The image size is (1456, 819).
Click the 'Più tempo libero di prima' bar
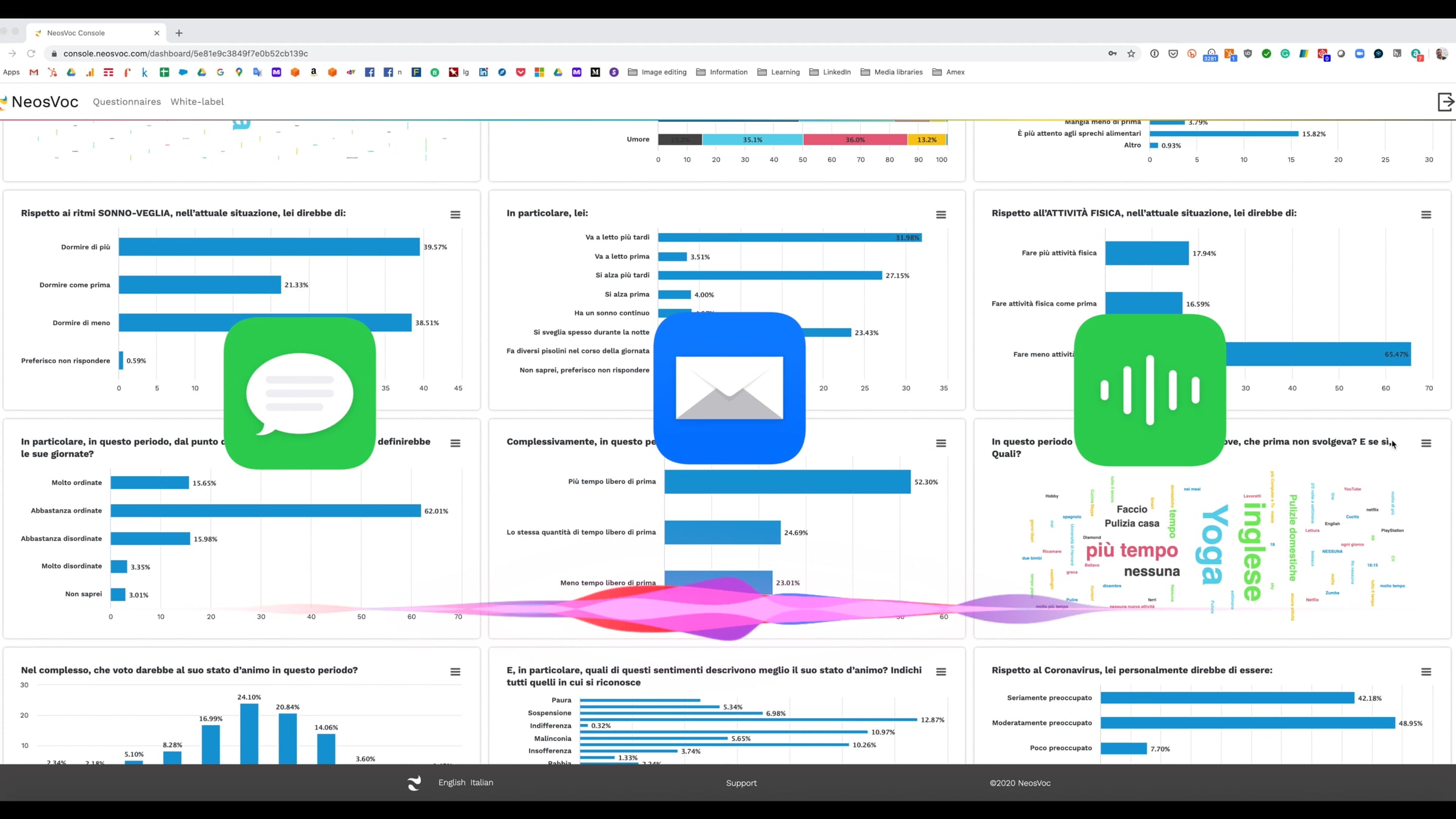click(x=787, y=482)
